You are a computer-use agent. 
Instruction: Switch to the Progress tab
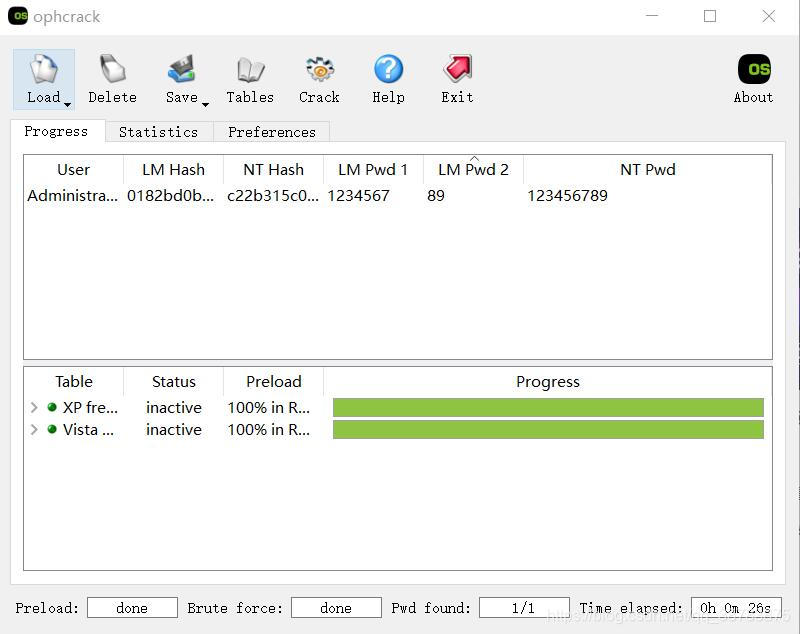tap(56, 132)
